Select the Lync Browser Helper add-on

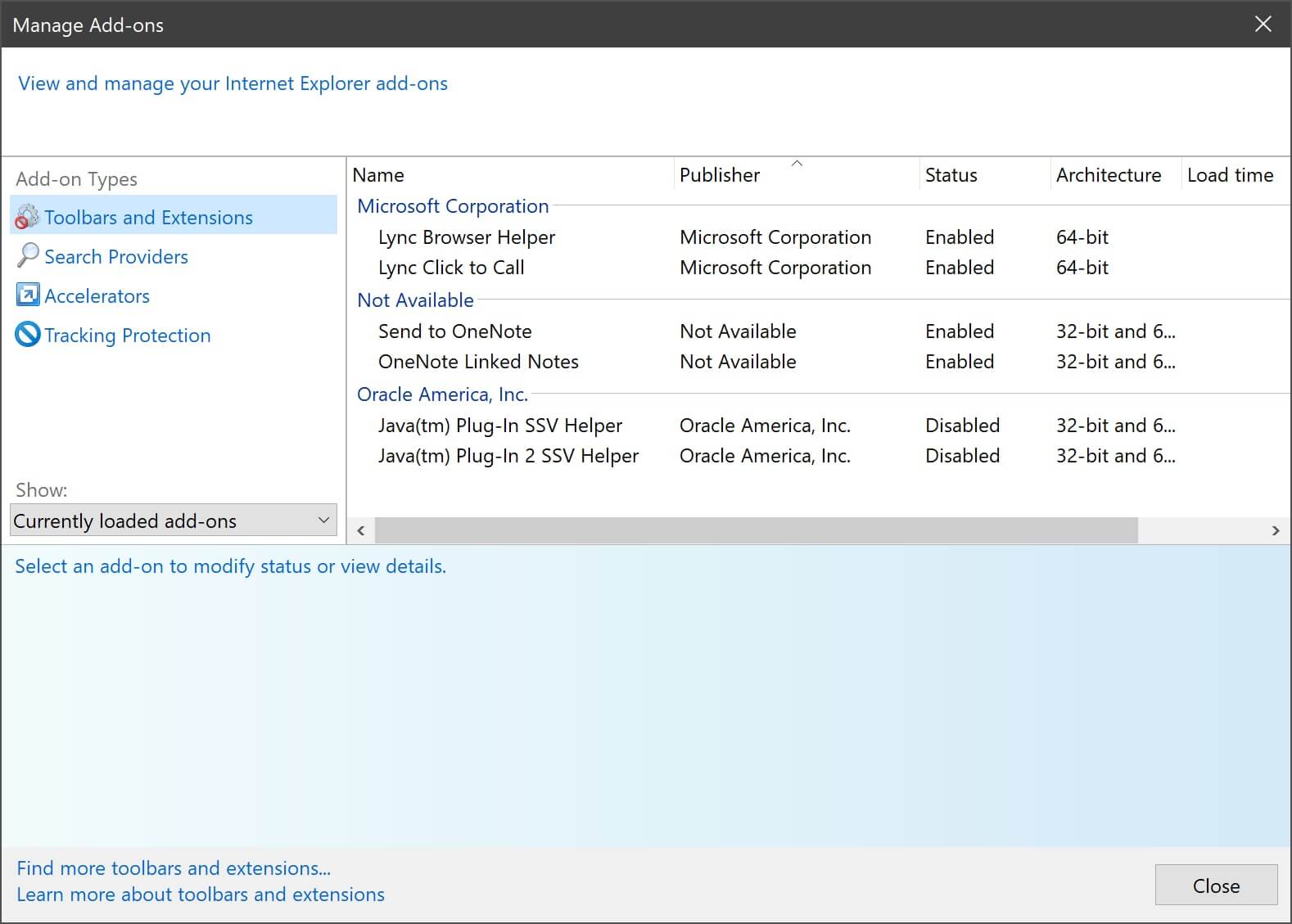click(466, 237)
